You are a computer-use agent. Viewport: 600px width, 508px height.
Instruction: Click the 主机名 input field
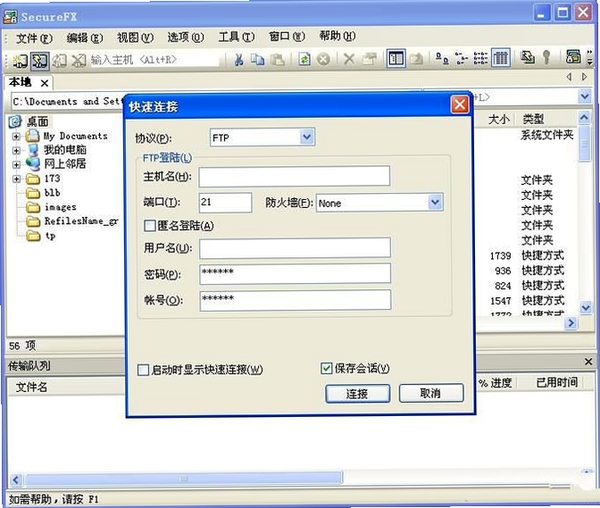(x=294, y=176)
